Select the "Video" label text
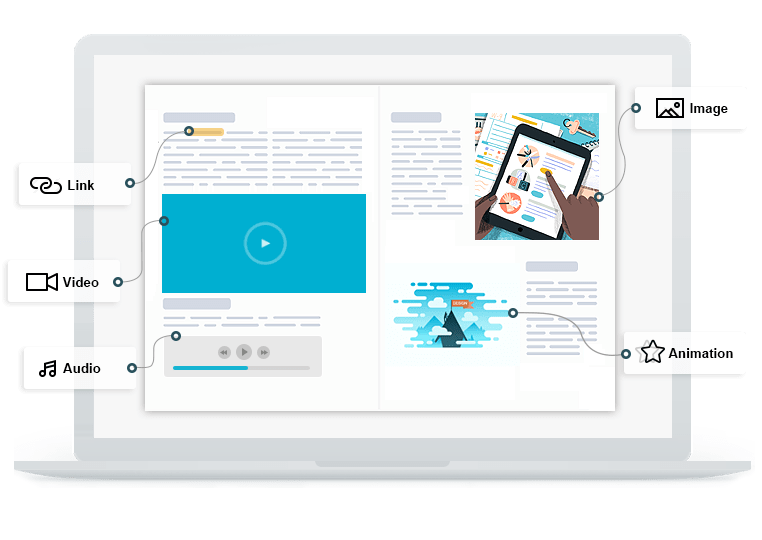Screen dimensions: 762x540 coord(81,282)
